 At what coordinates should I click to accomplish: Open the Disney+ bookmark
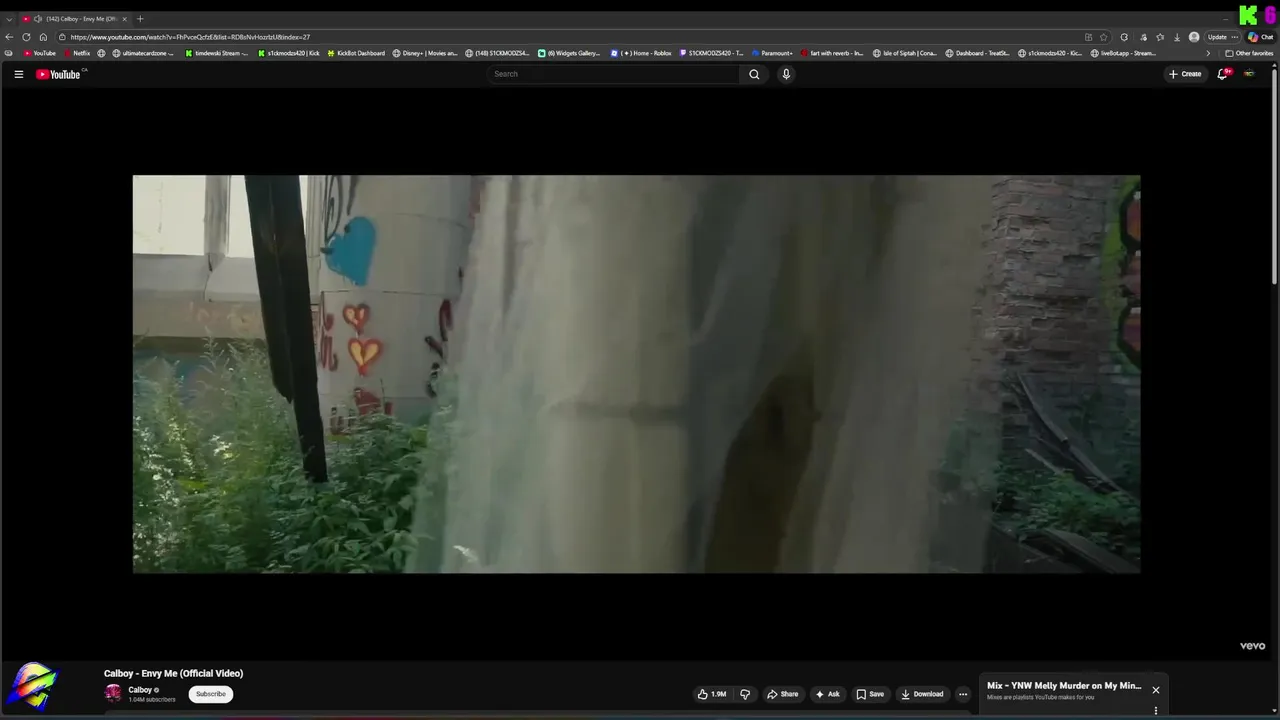pyautogui.click(x=425, y=53)
